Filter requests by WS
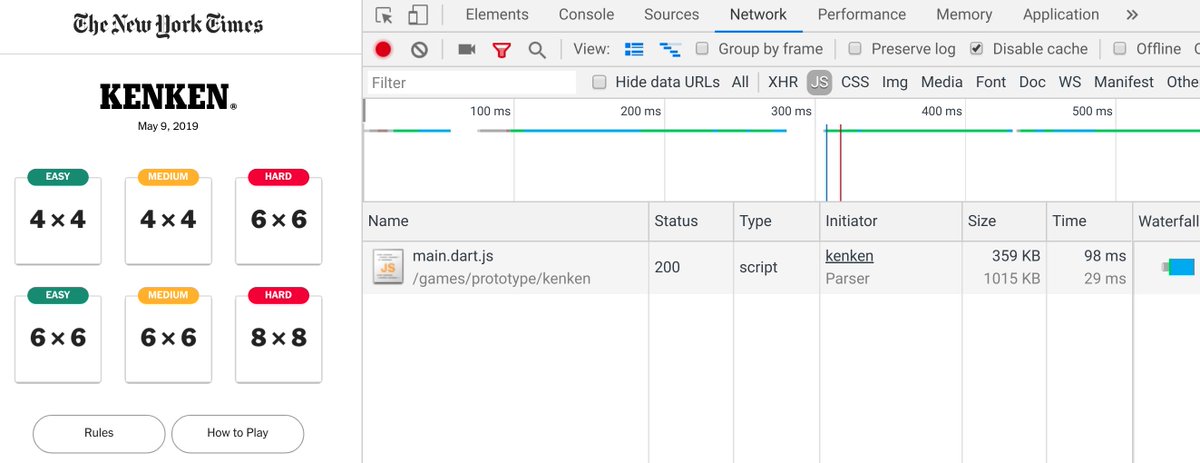The width and height of the screenshot is (1200, 463). pyautogui.click(x=1070, y=82)
